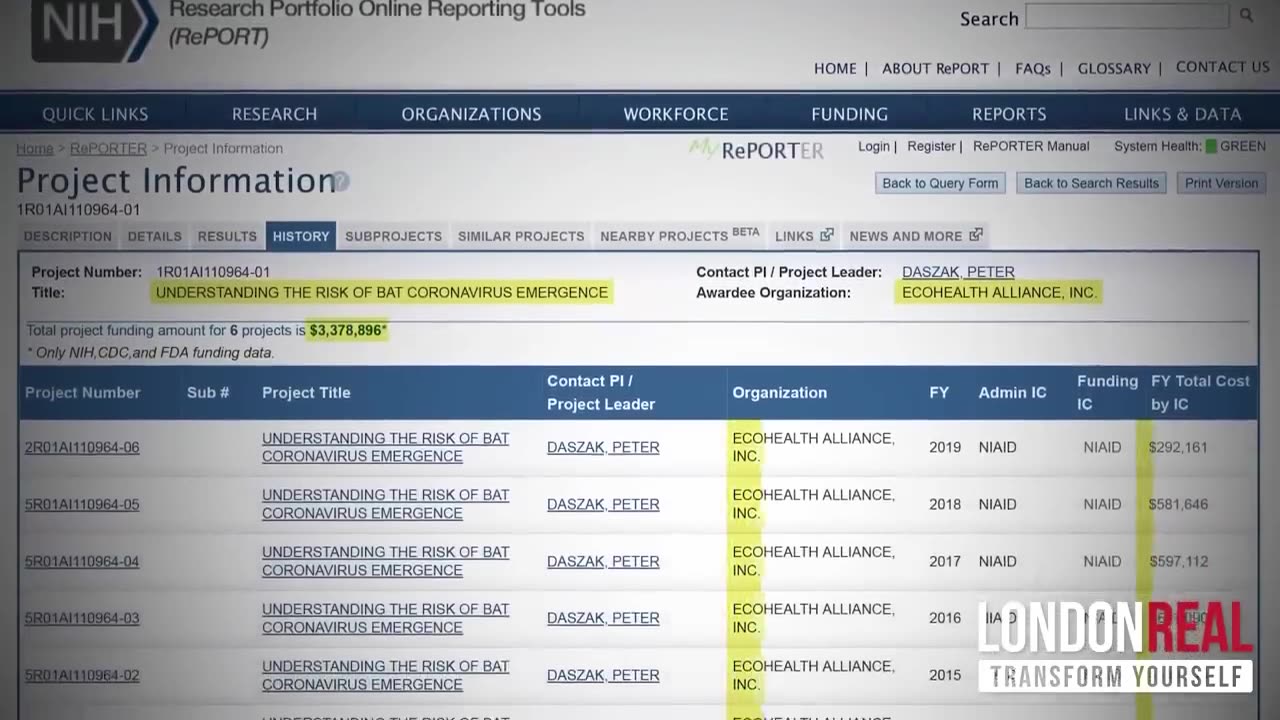Click the My RePORTER logo

[756, 150]
